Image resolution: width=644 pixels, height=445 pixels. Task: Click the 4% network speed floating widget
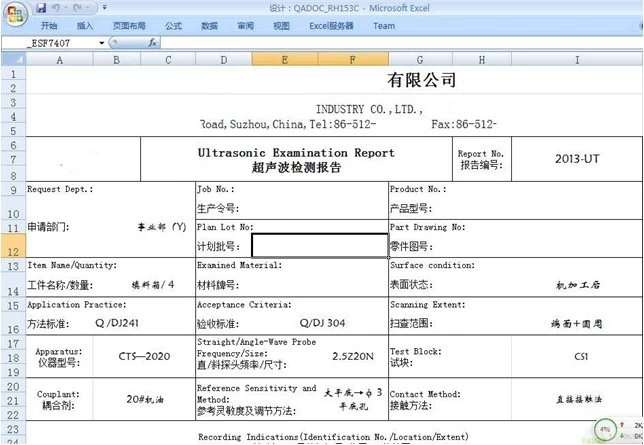coord(605,430)
